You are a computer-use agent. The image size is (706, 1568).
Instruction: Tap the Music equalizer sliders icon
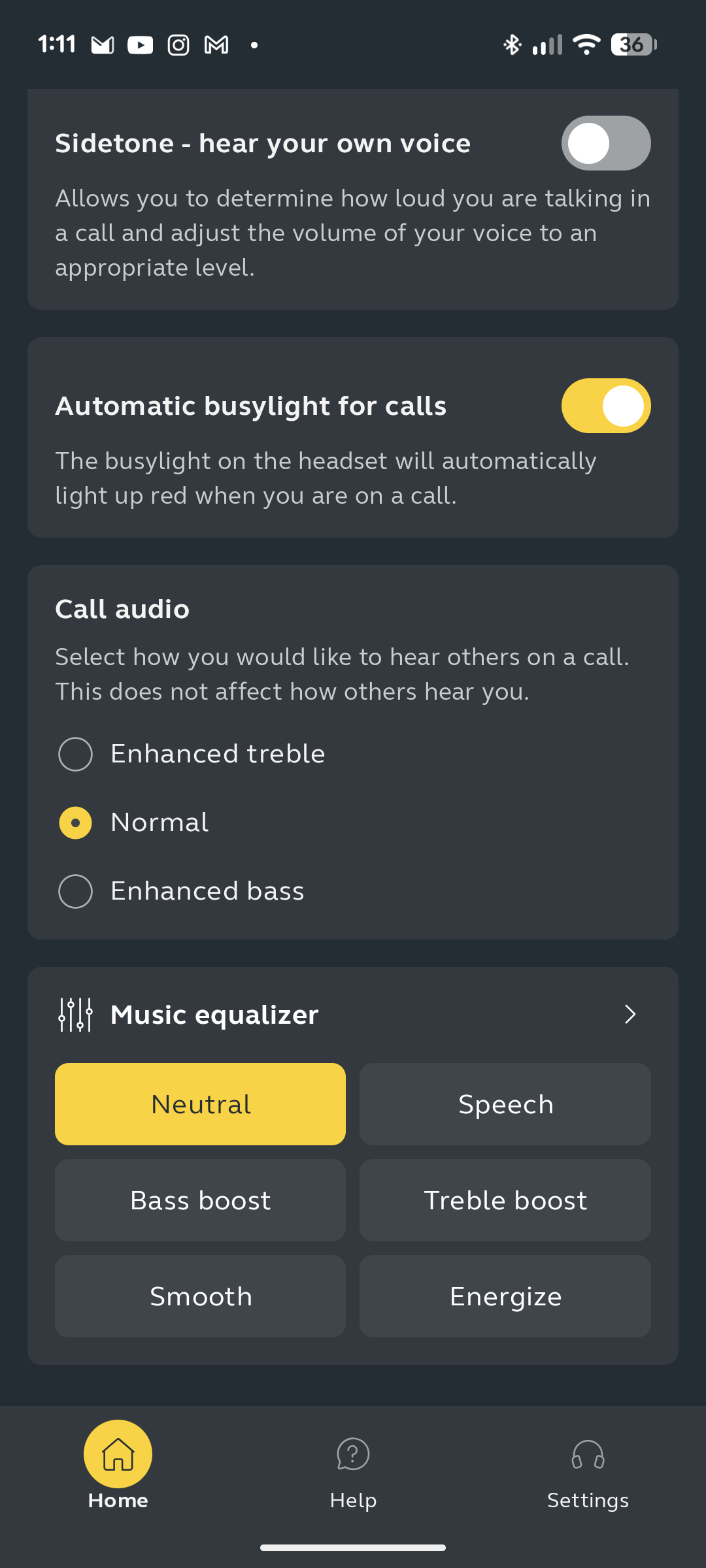click(x=75, y=1015)
